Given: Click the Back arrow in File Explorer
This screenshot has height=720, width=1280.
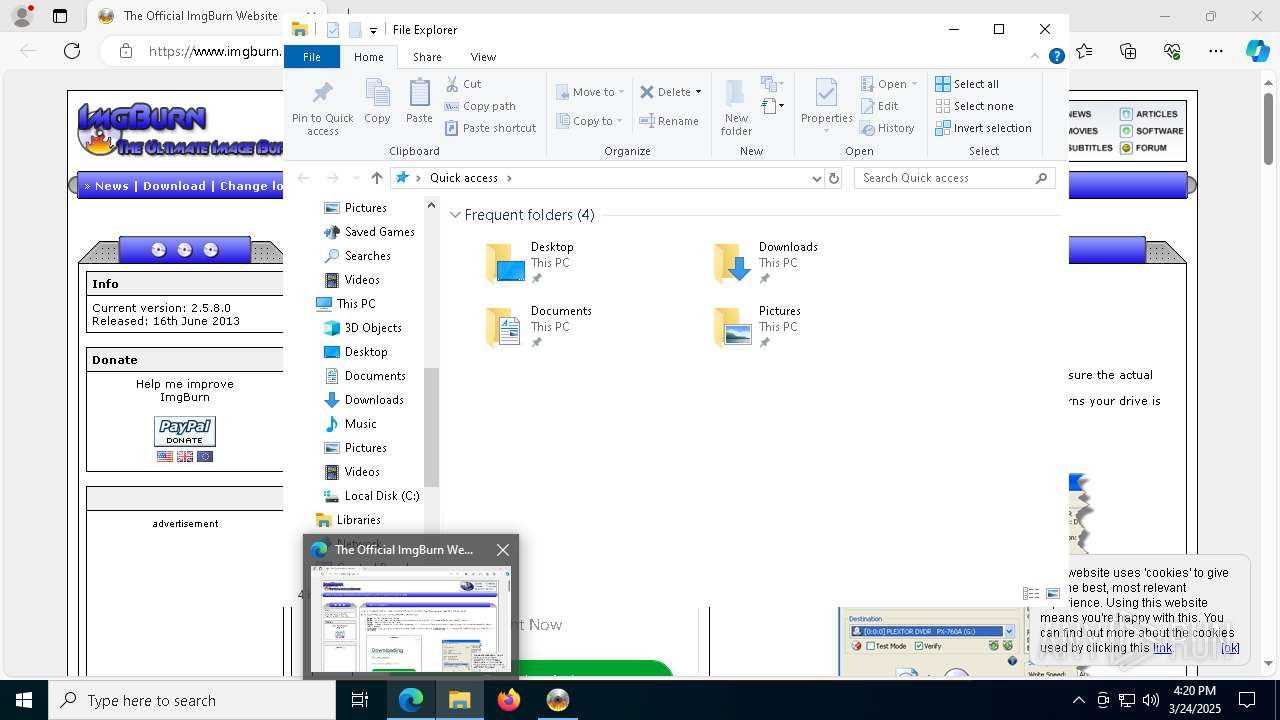Looking at the screenshot, I should pos(304,178).
